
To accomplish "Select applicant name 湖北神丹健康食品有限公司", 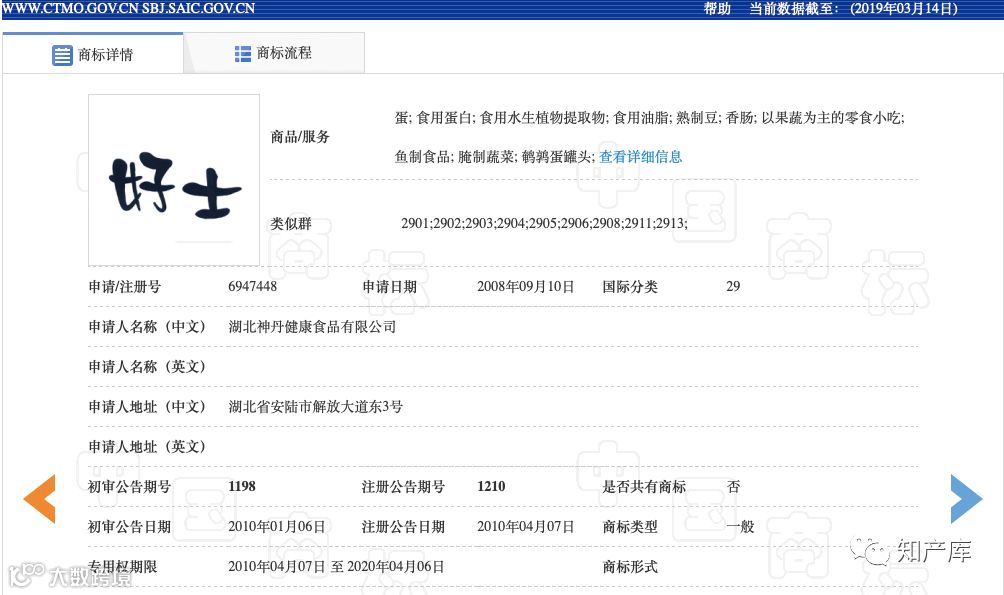I will coord(312,327).
